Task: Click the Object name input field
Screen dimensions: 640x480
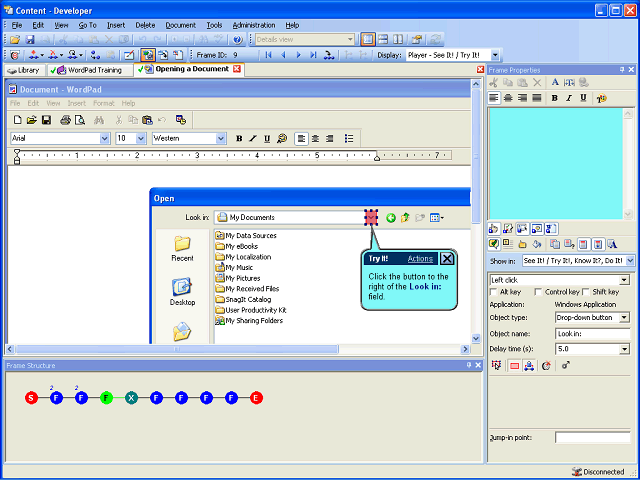Action: click(593, 333)
